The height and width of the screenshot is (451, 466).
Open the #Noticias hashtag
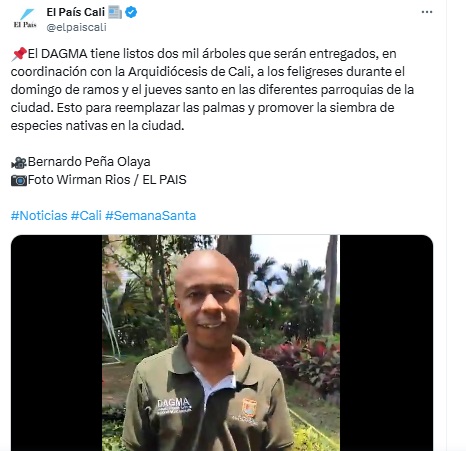pos(39,216)
